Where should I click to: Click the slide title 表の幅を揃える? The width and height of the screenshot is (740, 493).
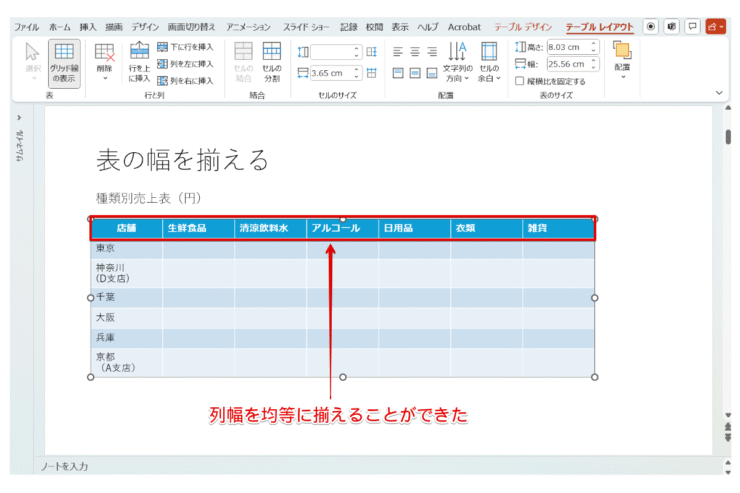pyautogui.click(x=183, y=159)
